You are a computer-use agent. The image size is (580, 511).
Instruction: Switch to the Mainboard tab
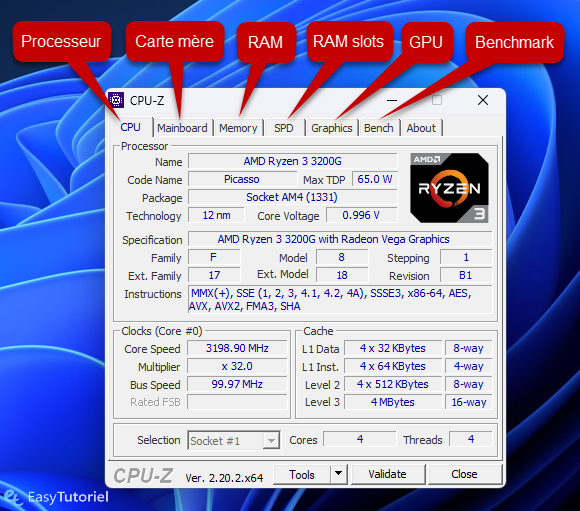[182, 128]
